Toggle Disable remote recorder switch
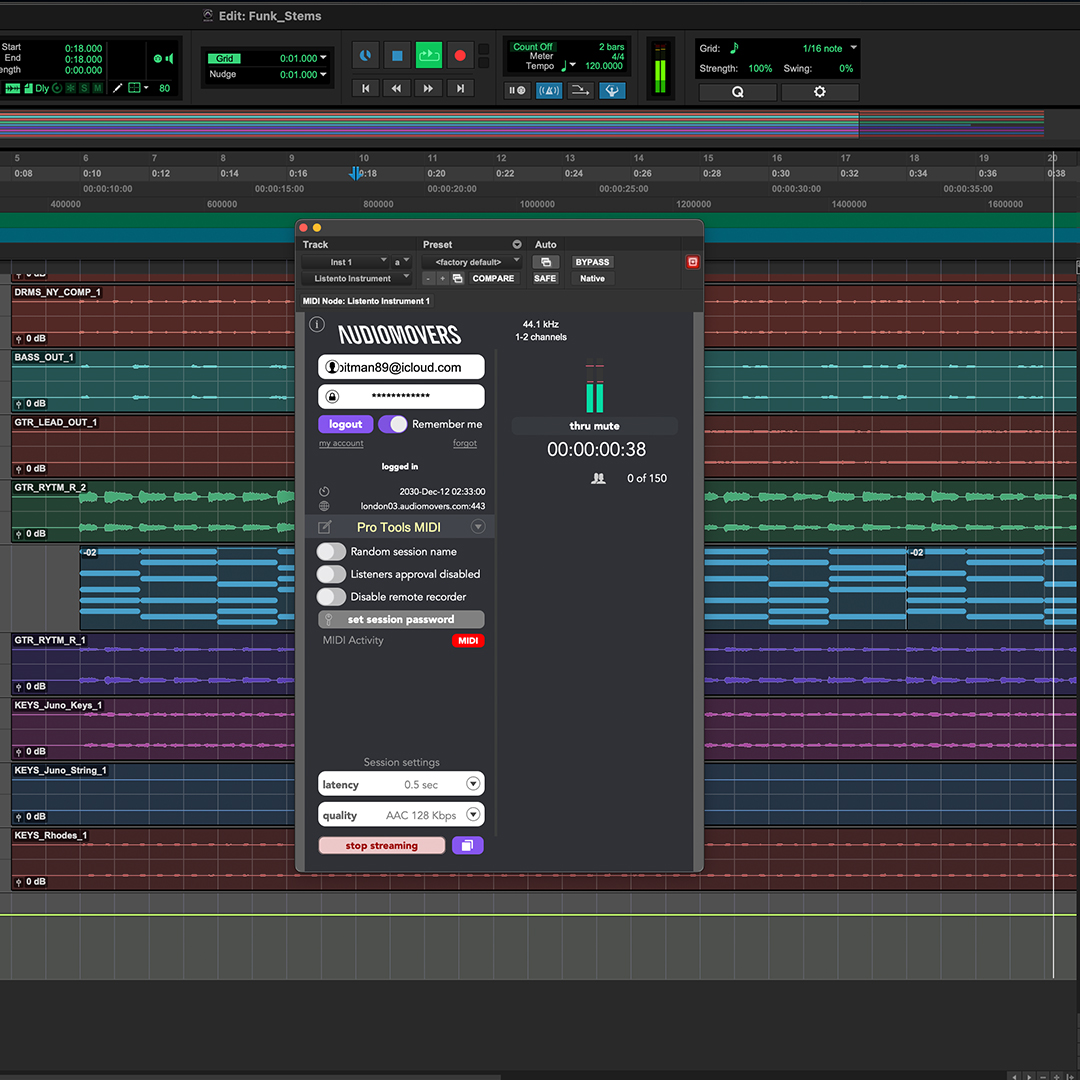Viewport: 1080px width, 1080px height. [x=331, y=596]
